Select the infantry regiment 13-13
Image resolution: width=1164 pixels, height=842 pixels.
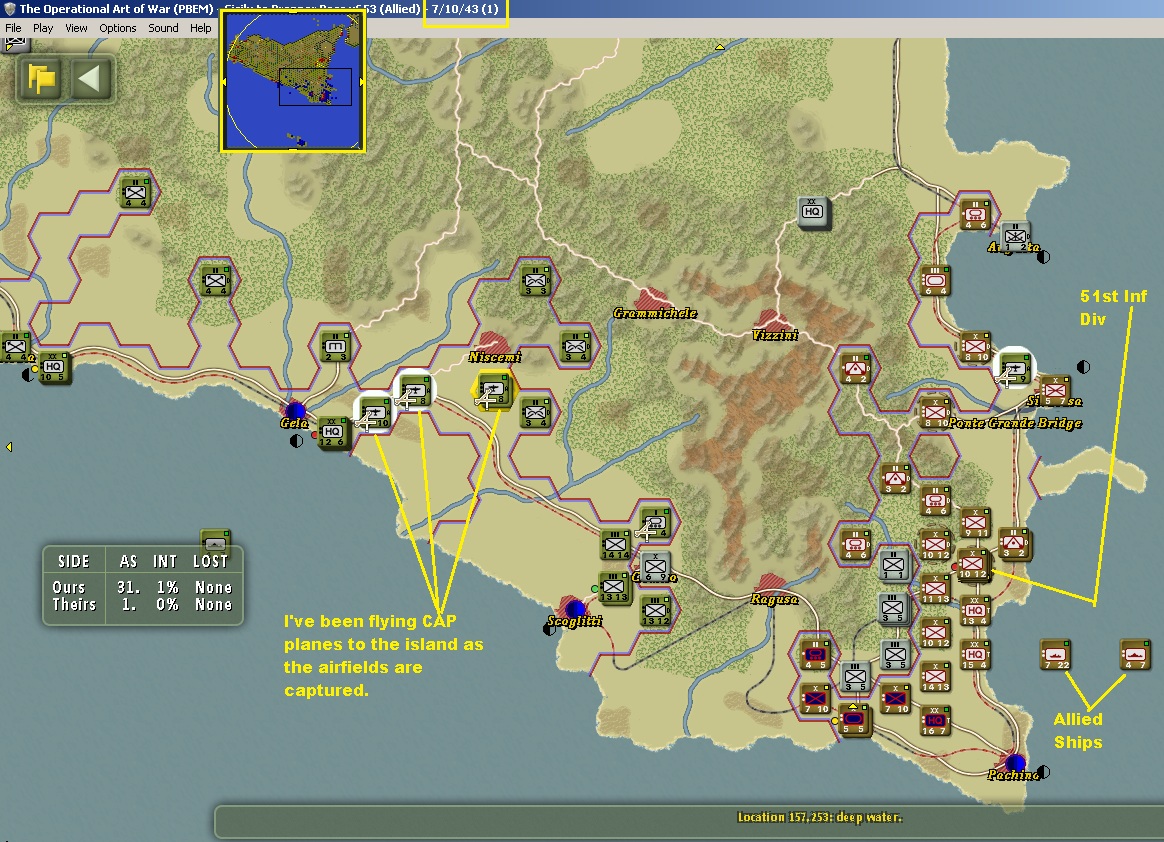614,588
